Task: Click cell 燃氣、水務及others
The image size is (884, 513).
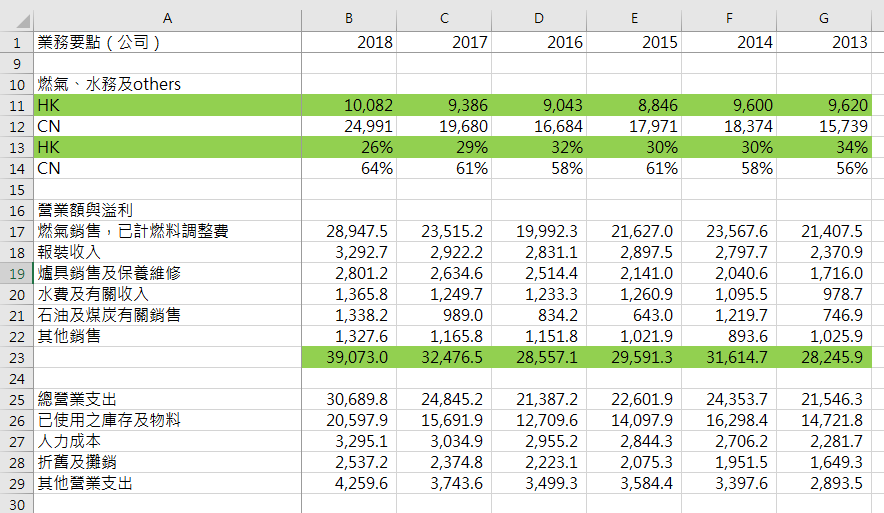Action: point(167,85)
